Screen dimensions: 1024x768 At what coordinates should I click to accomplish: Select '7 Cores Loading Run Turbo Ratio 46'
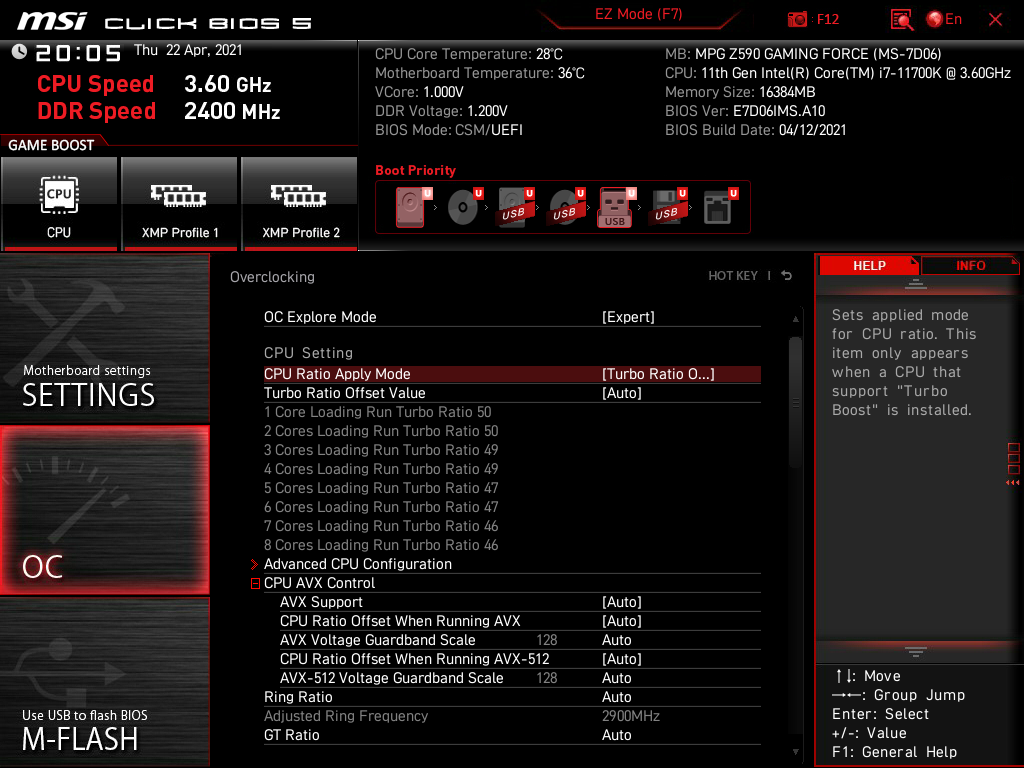tap(381, 526)
